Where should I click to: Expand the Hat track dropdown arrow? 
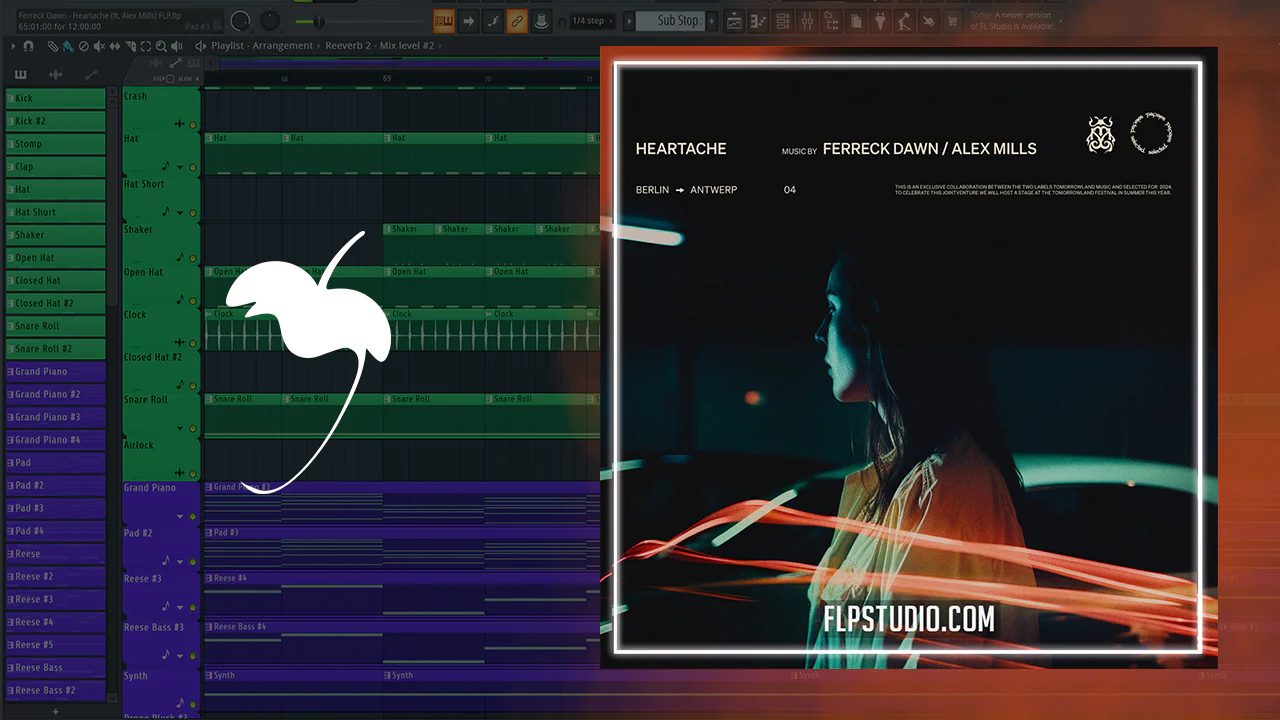(x=181, y=167)
